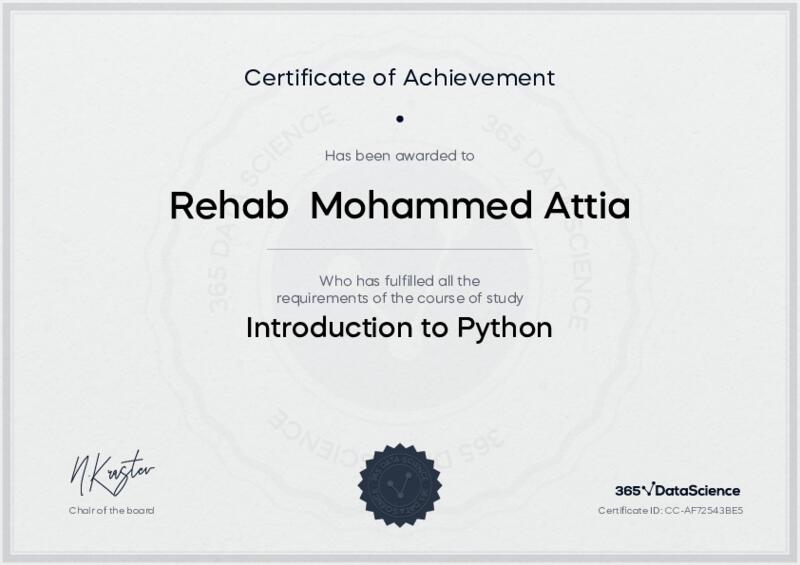Click the Certificate of Achievement heading
The image size is (800, 565).
coord(399,77)
